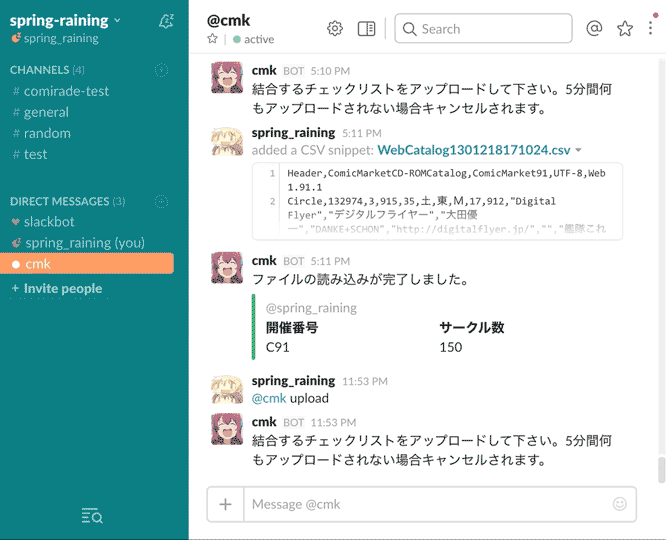Star the @cmk conversation
Viewport: 666px width, 540px height.
212,39
